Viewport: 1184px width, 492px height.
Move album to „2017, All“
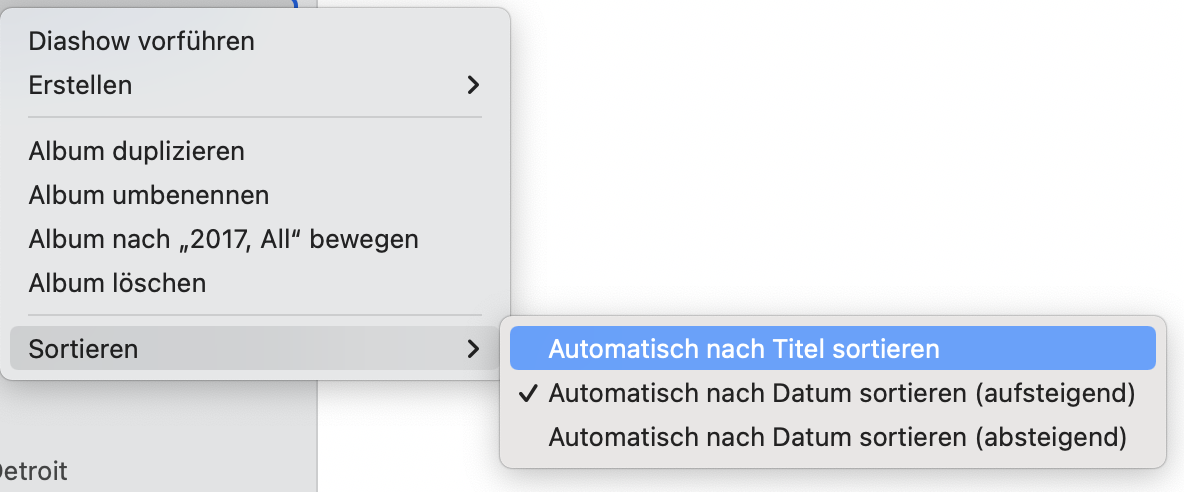tap(223, 240)
